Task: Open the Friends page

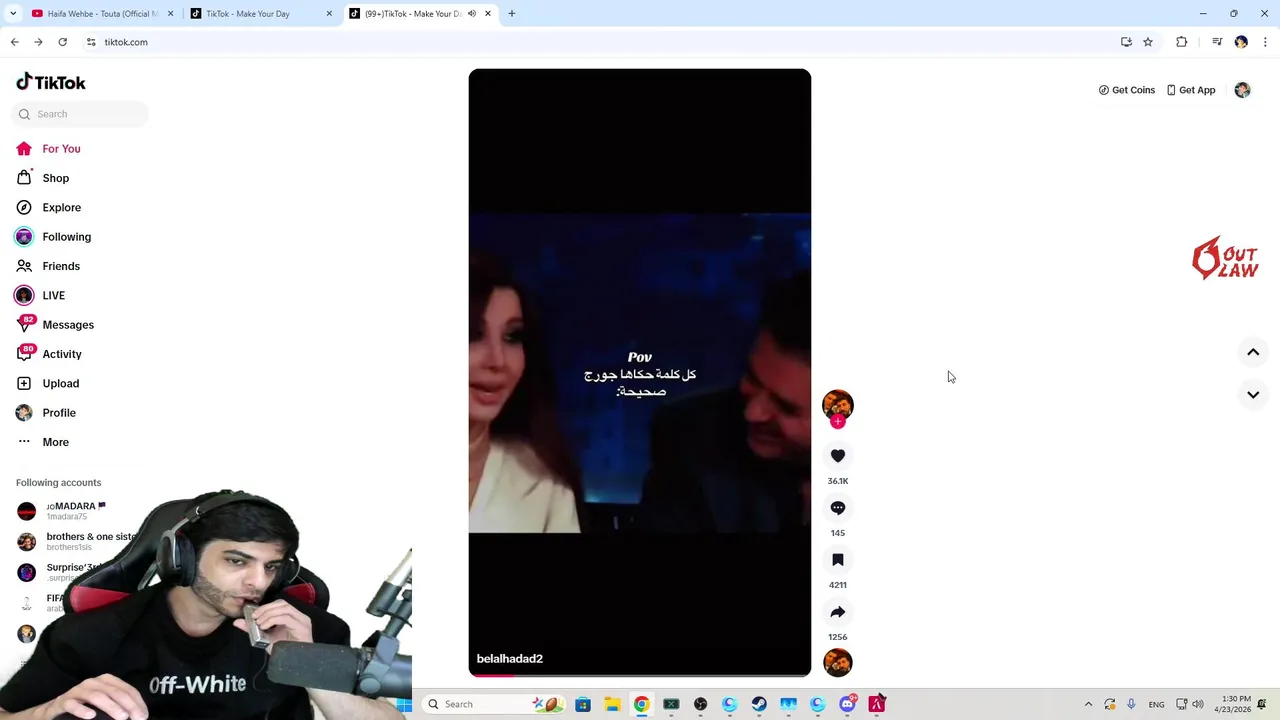Action: (x=61, y=266)
